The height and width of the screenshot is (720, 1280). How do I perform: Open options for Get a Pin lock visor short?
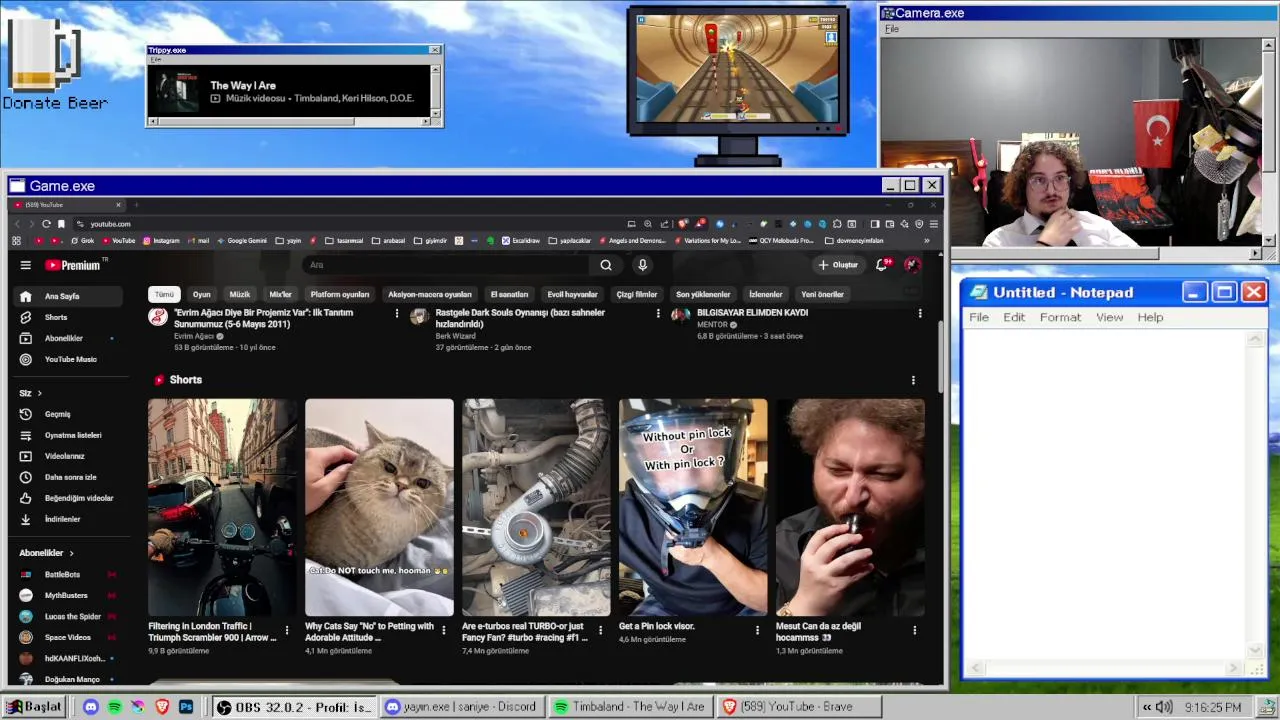coord(757,630)
